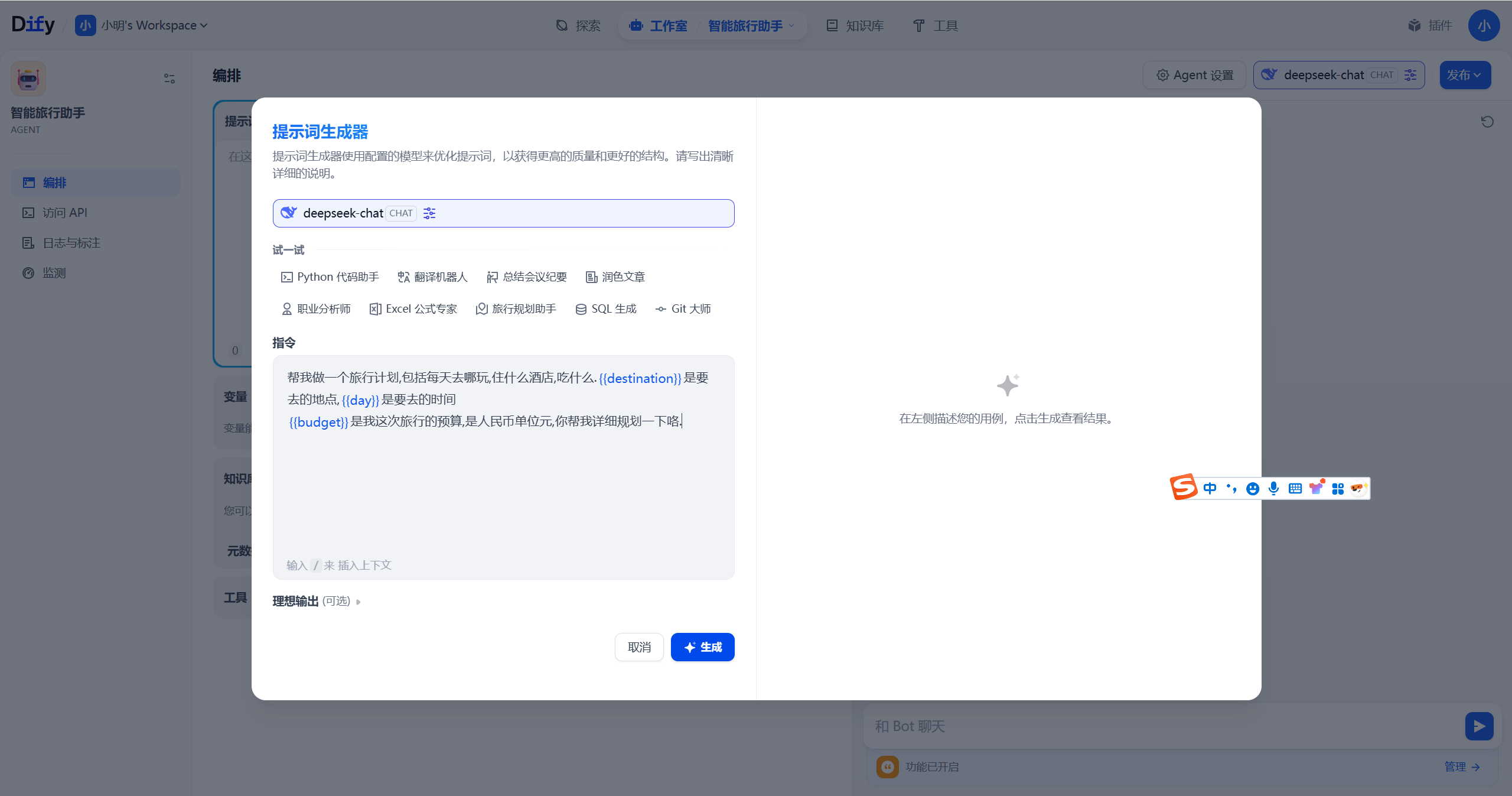Click the model parameter settings icon in dialog

click(429, 213)
